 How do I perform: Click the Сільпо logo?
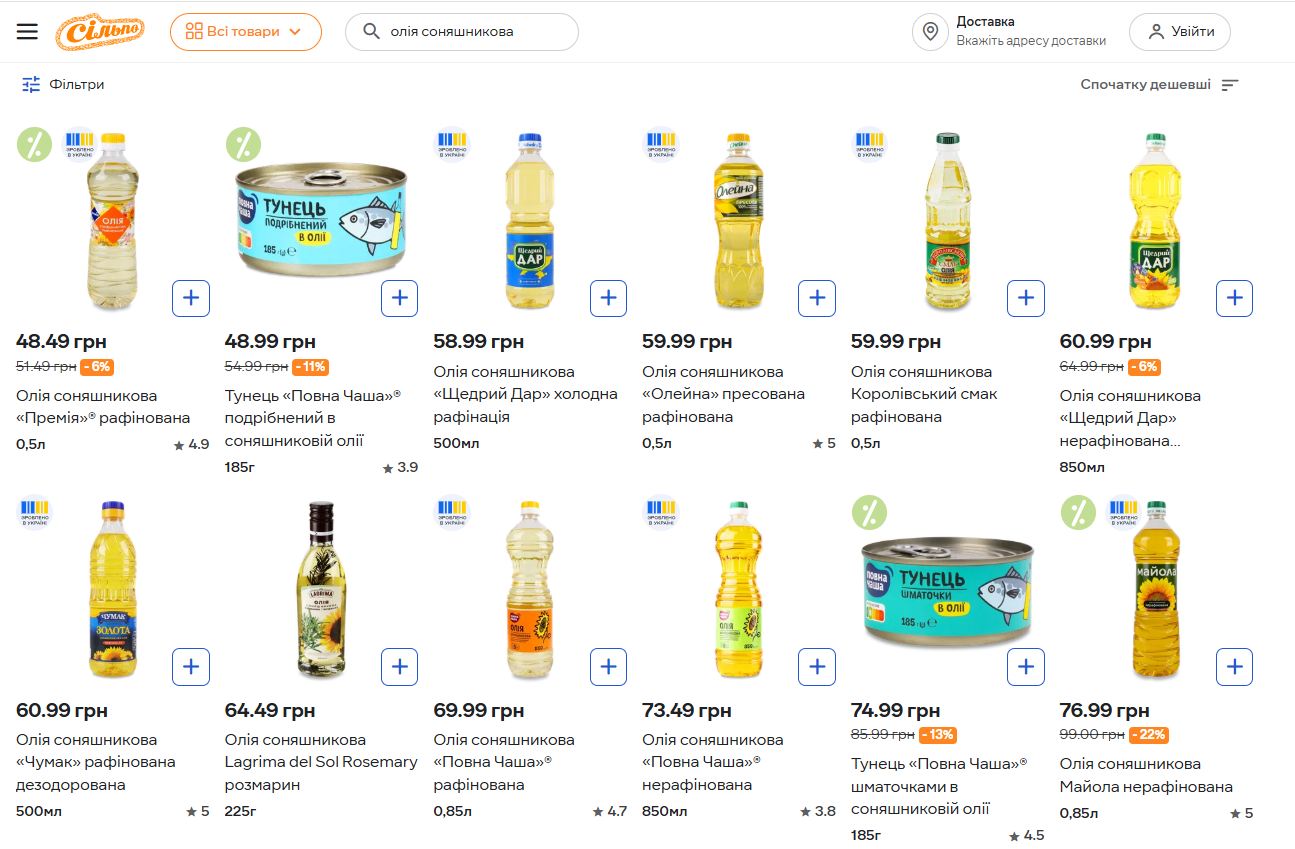click(100, 31)
